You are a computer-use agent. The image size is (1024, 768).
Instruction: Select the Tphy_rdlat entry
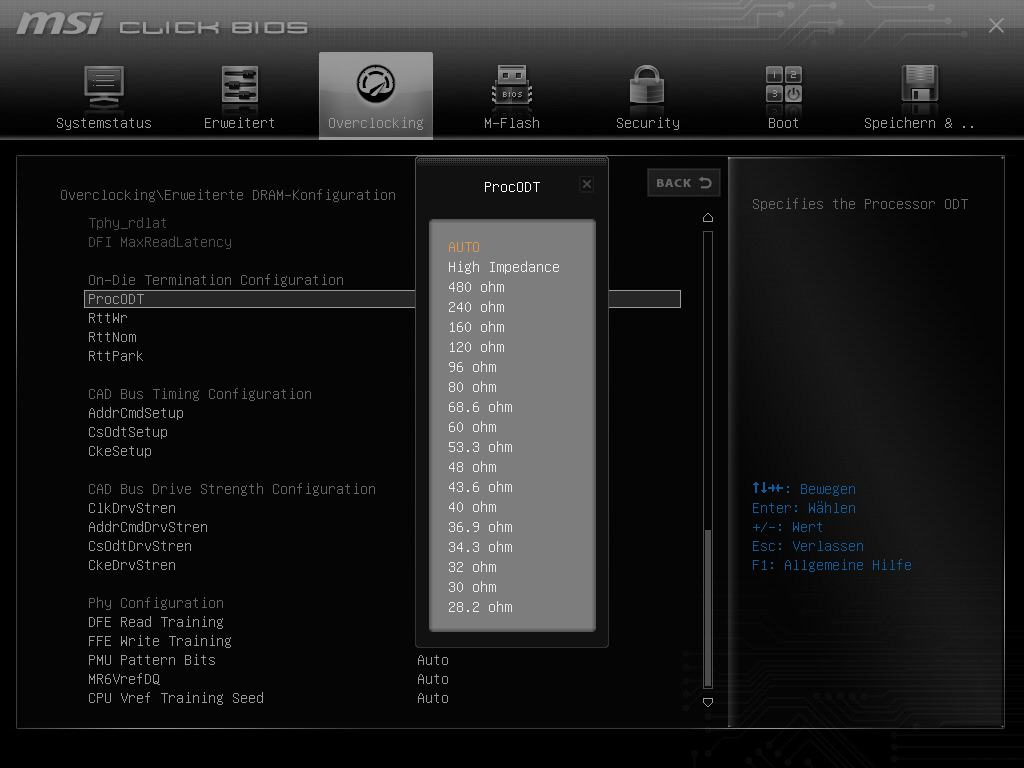tap(127, 223)
